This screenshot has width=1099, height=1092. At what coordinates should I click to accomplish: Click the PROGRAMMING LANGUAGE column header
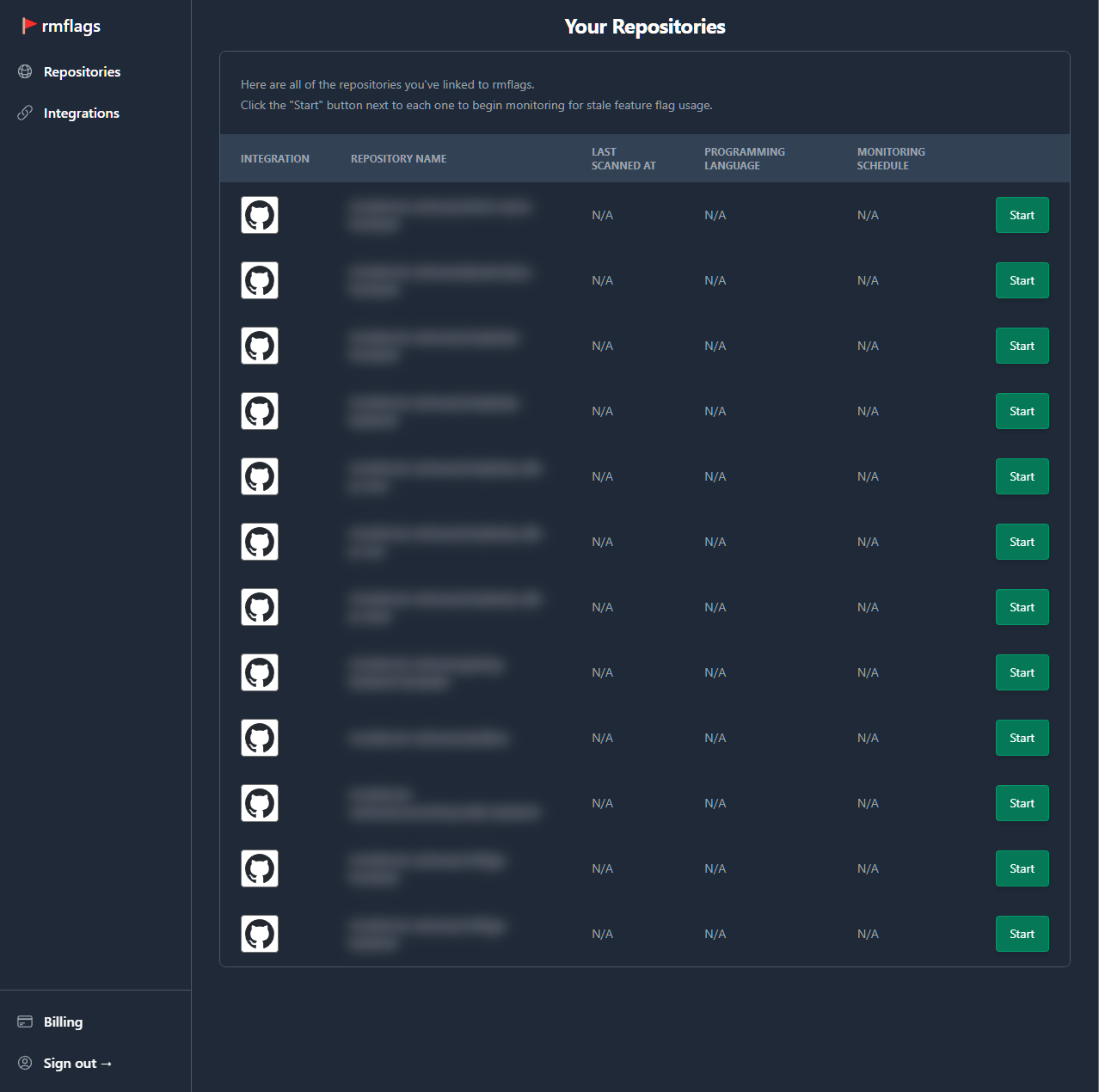[x=745, y=158]
